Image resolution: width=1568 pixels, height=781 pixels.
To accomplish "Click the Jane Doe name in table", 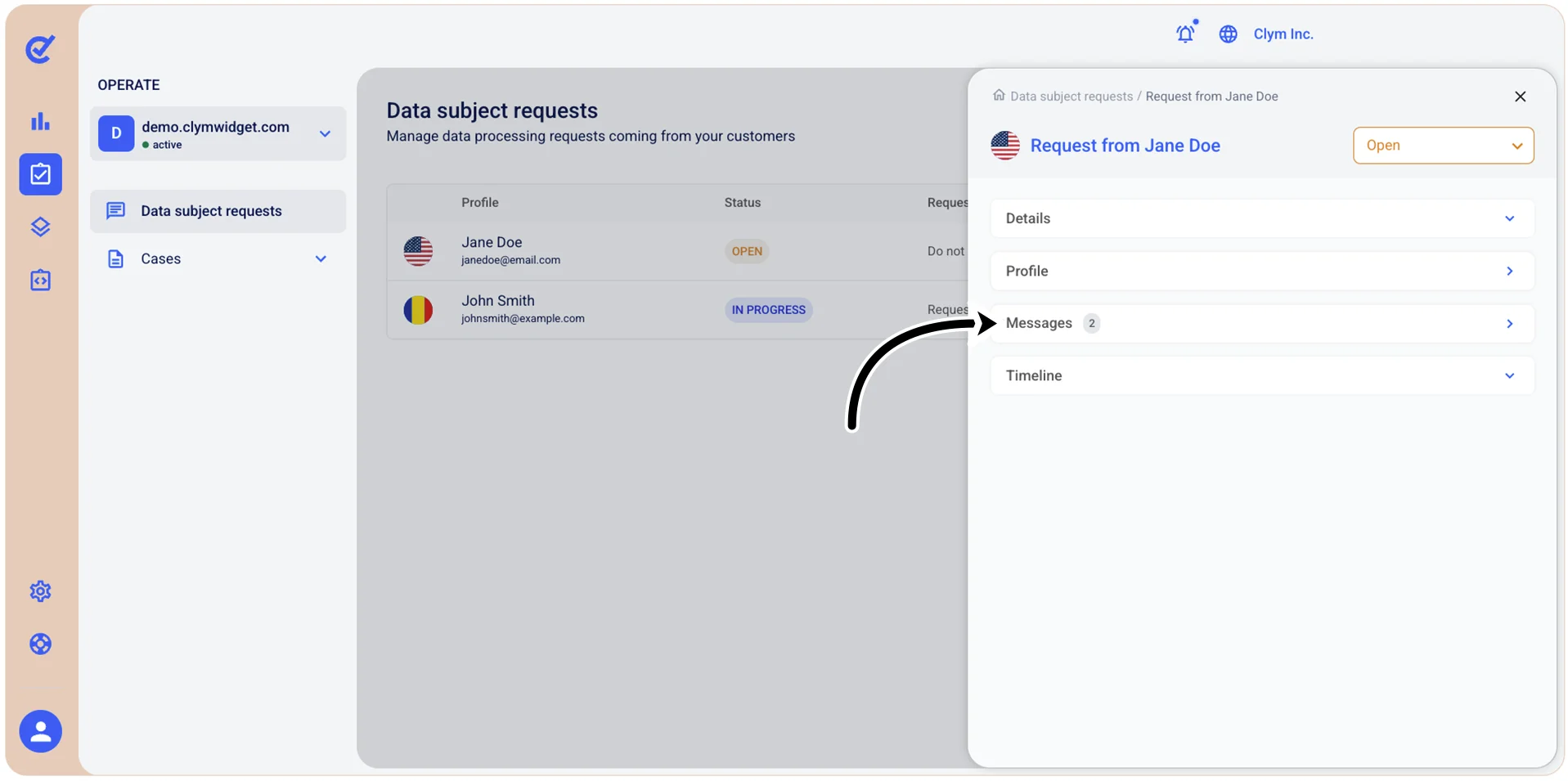I will (x=492, y=242).
